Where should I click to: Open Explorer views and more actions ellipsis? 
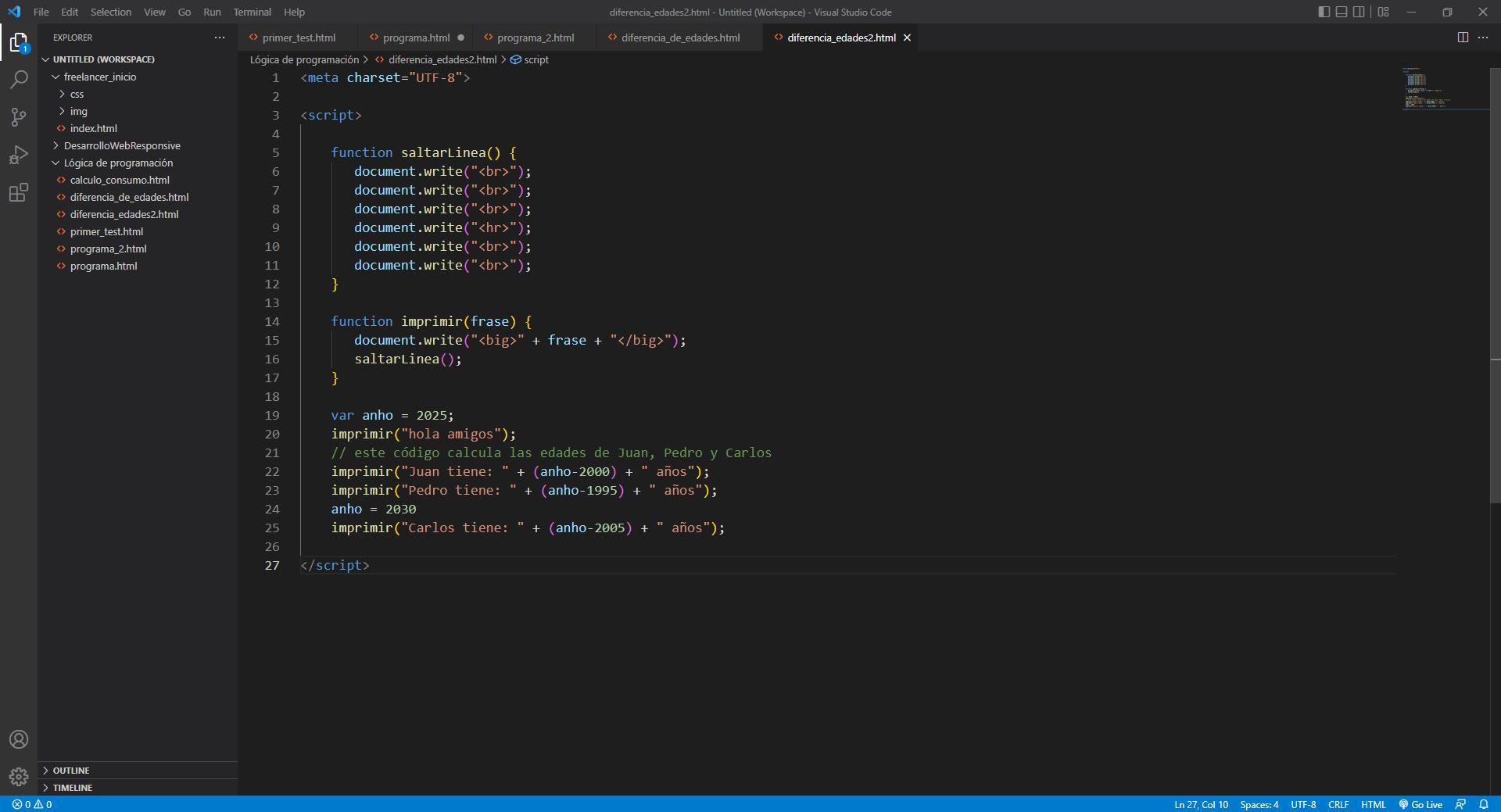220,38
